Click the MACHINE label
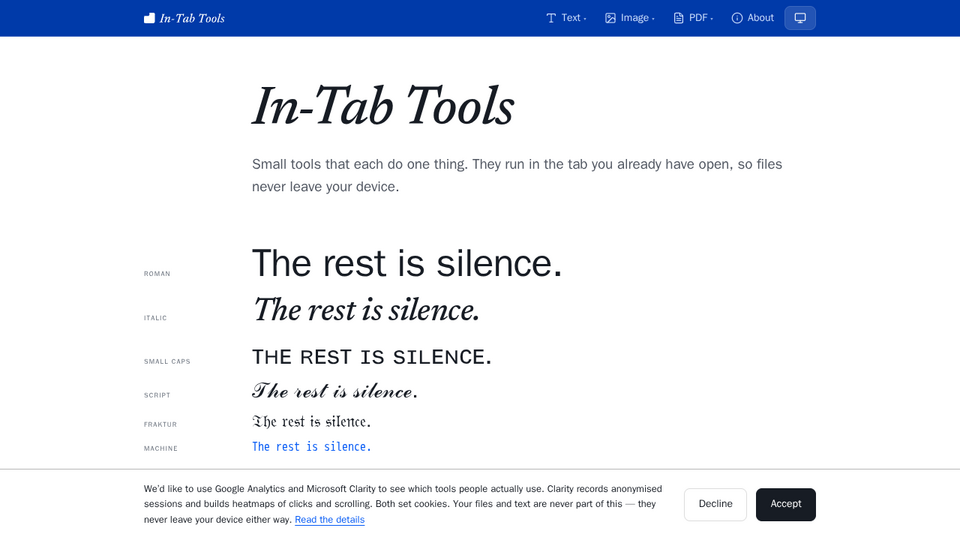Viewport: 960px width, 540px height. click(161, 449)
